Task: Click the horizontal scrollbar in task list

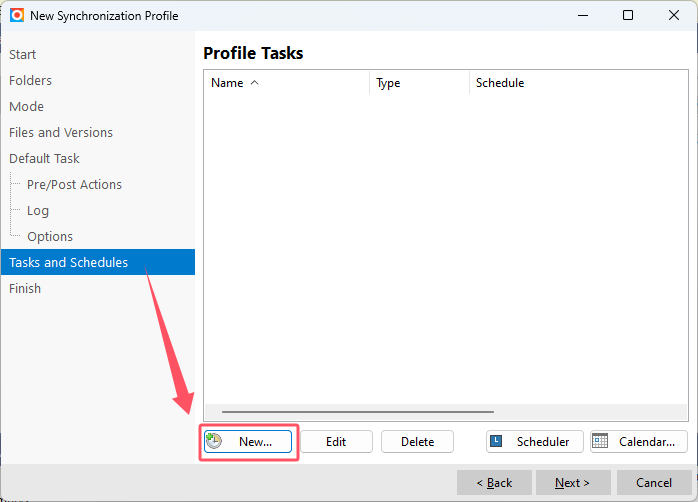Action: pos(357,412)
